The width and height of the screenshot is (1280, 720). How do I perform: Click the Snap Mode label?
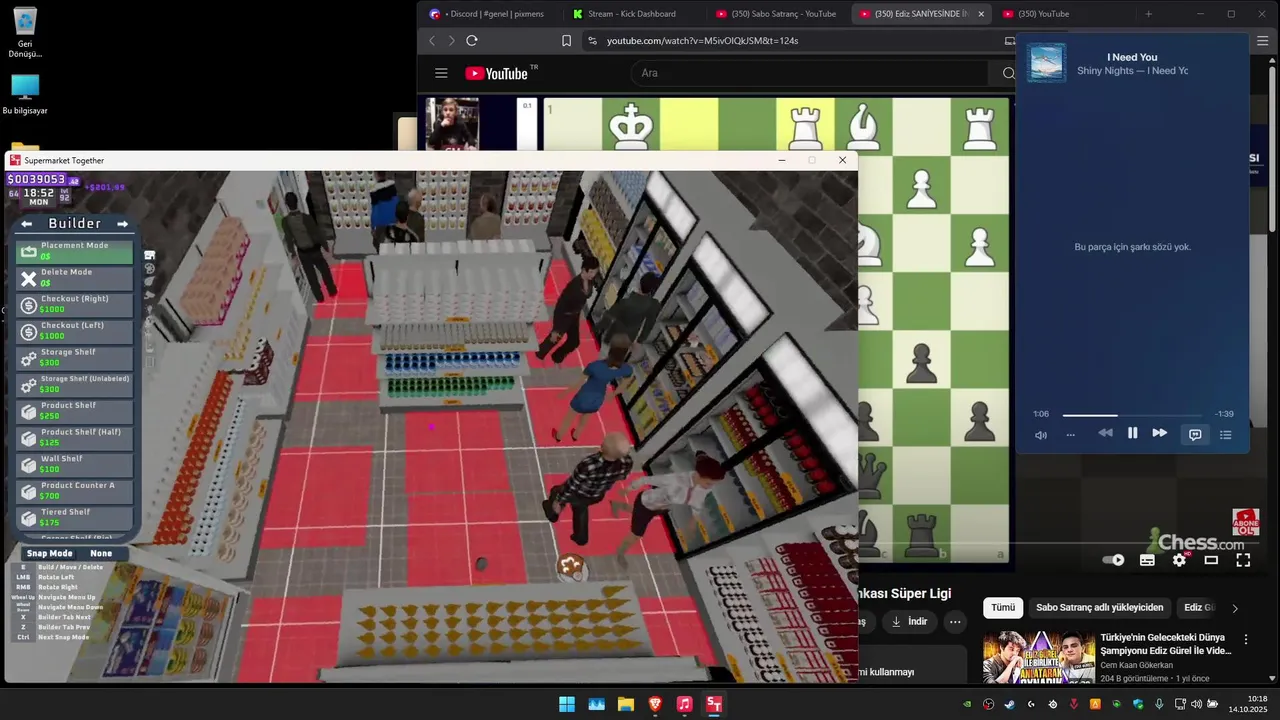click(49, 553)
